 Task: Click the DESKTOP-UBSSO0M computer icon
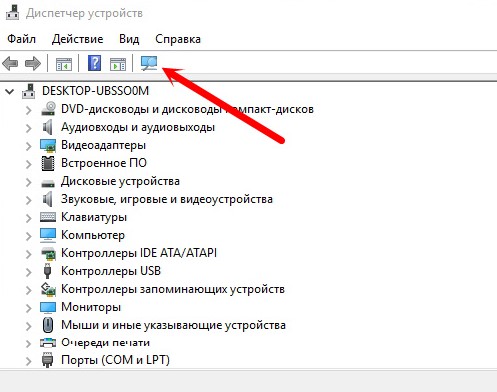pyautogui.click(x=29, y=91)
